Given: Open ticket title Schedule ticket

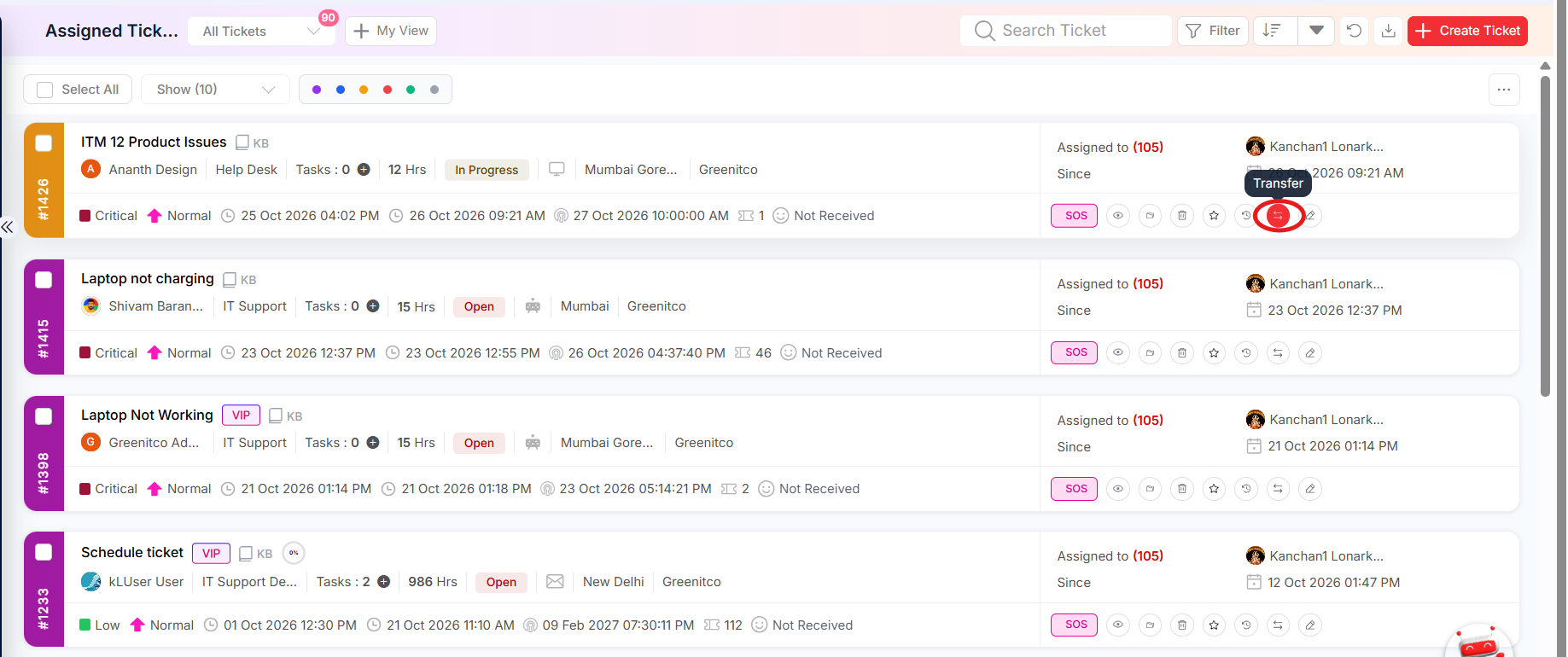Looking at the screenshot, I should (132, 553).
